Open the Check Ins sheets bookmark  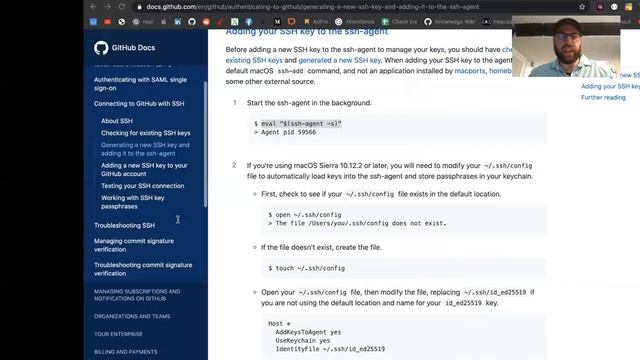(x=399, y=22)
